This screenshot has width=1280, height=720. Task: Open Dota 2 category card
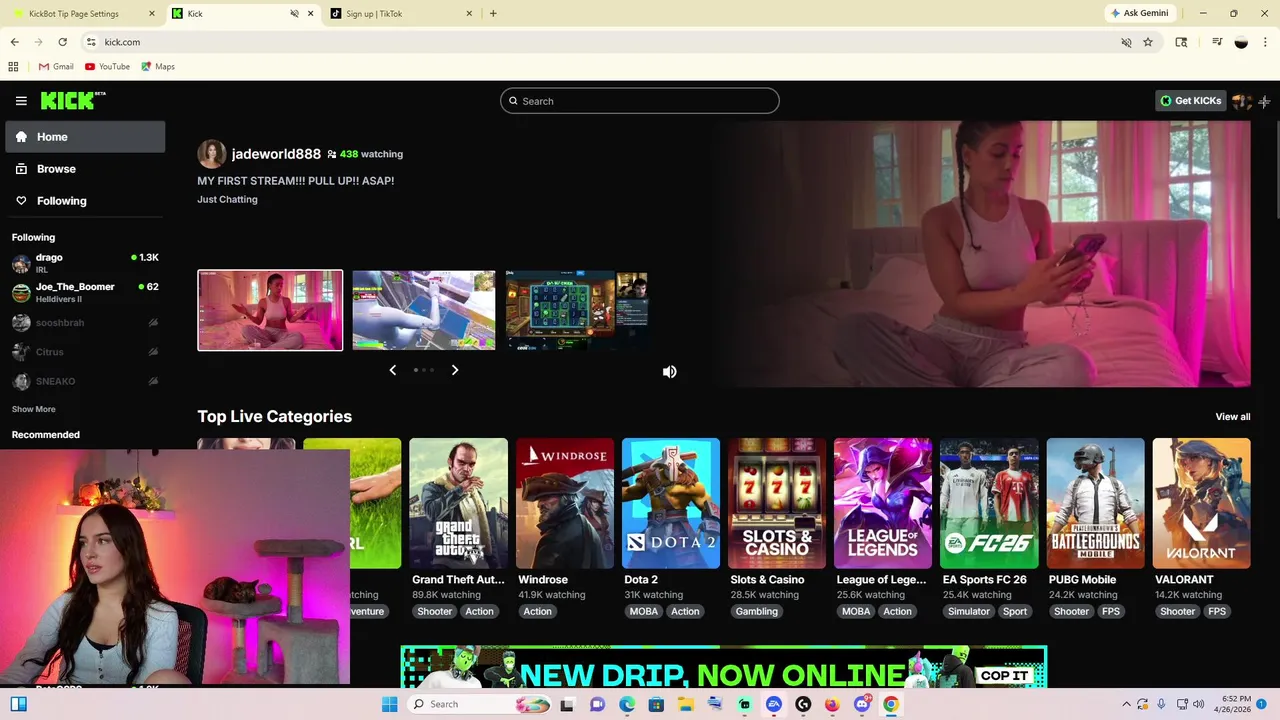671,503
